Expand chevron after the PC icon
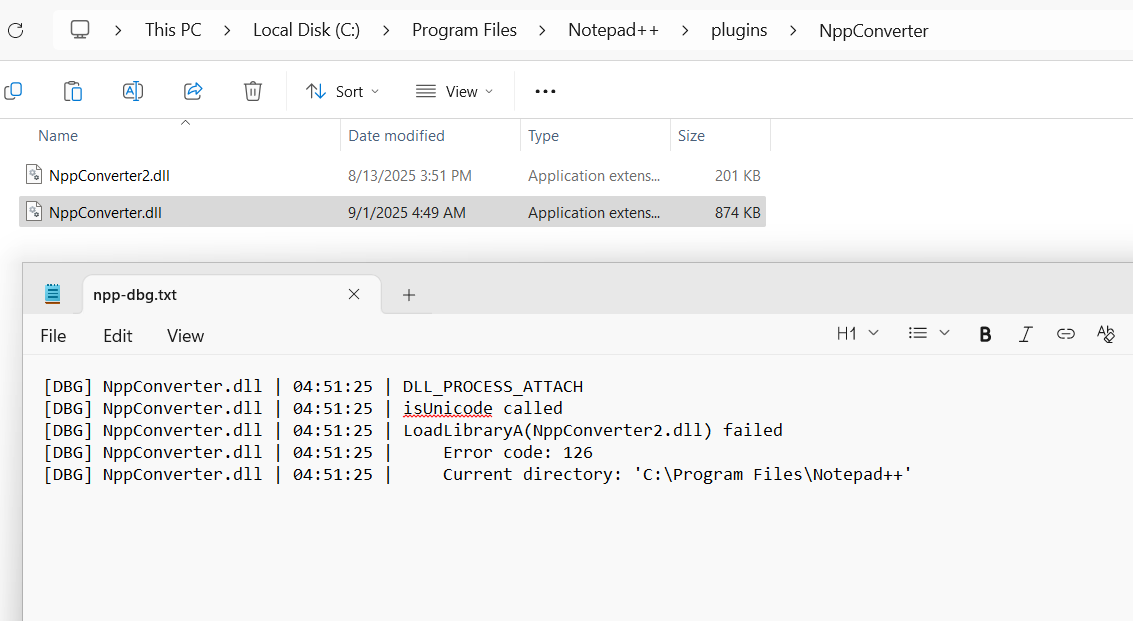This screenshot has height=621, width=1133. (x=118, y=30)
